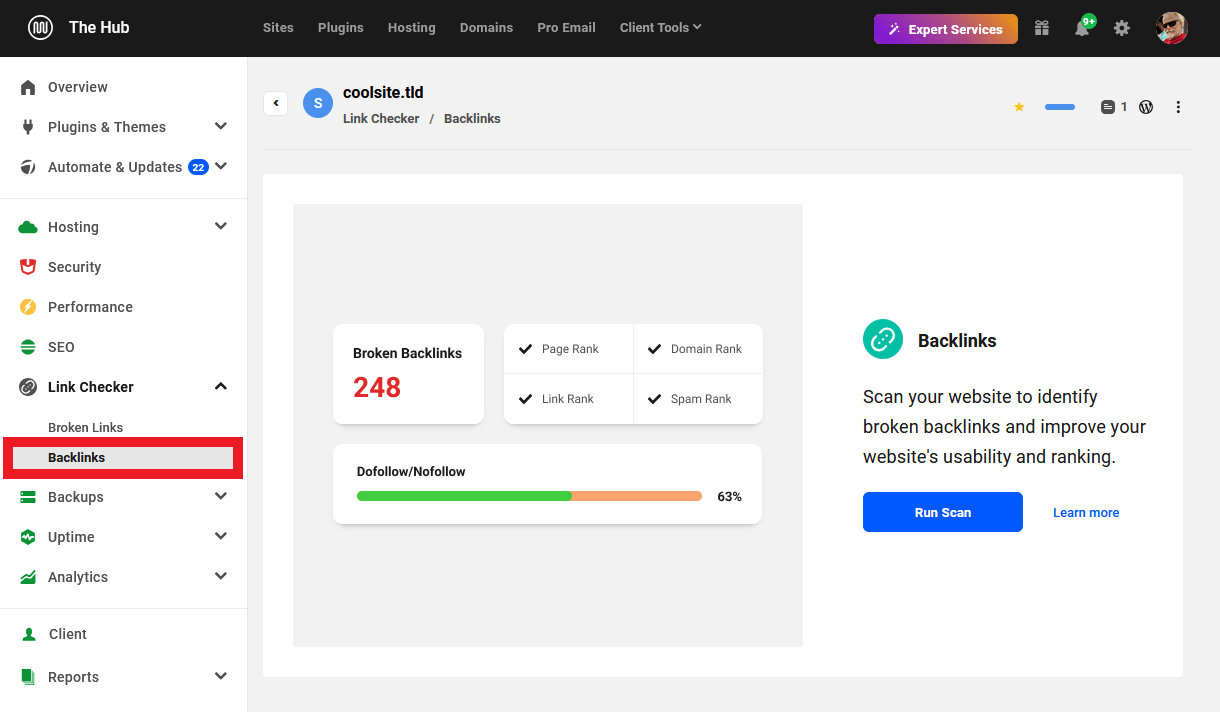Viewport: 1220px width, 712px height.
Task: Open the WordPress admin icon for coolsite.tld
Action: point(1145,106)
